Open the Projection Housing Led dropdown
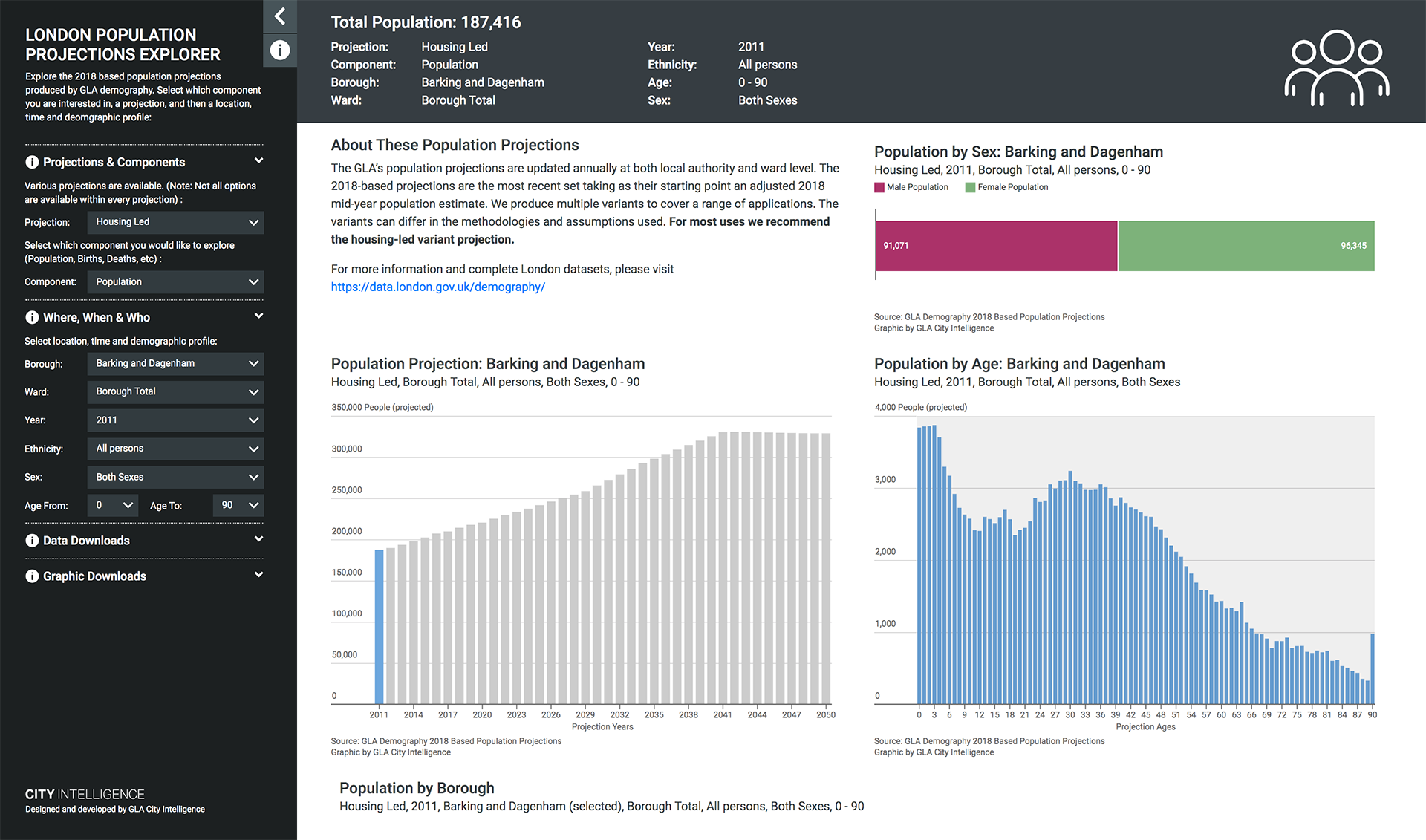The image size is (1426, 840). tap(176, 221)
